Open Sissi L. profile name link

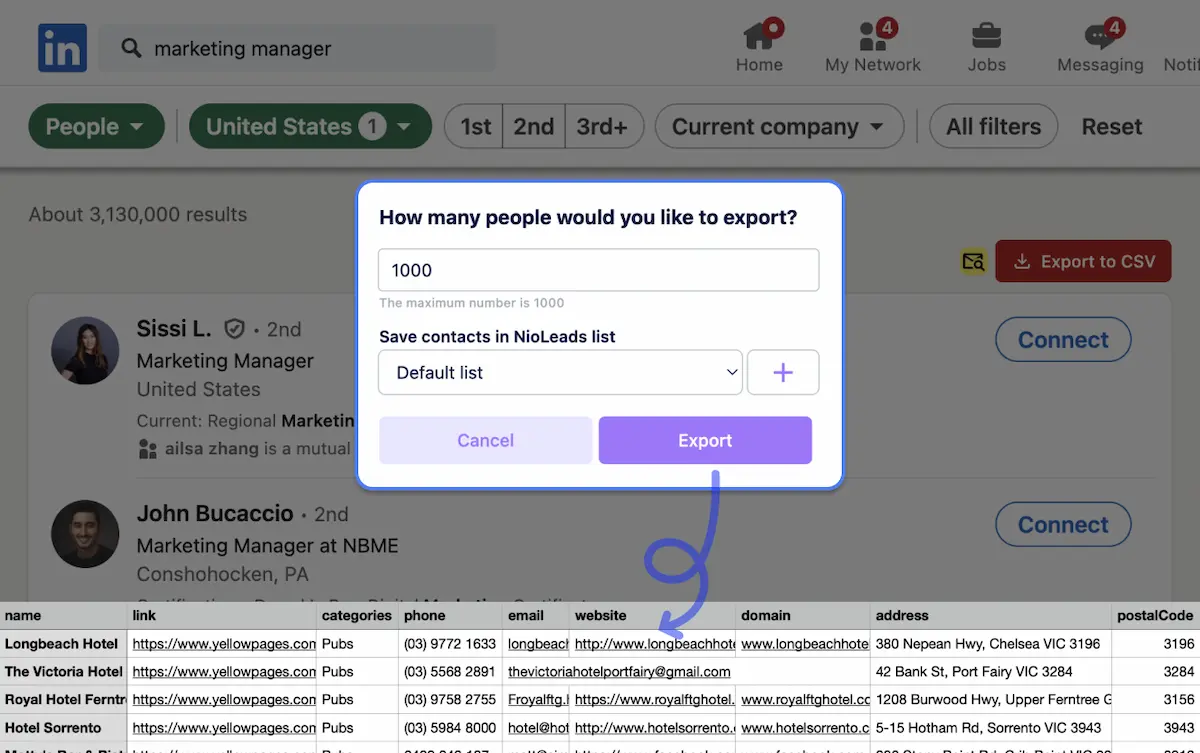[x=174, y=328]
